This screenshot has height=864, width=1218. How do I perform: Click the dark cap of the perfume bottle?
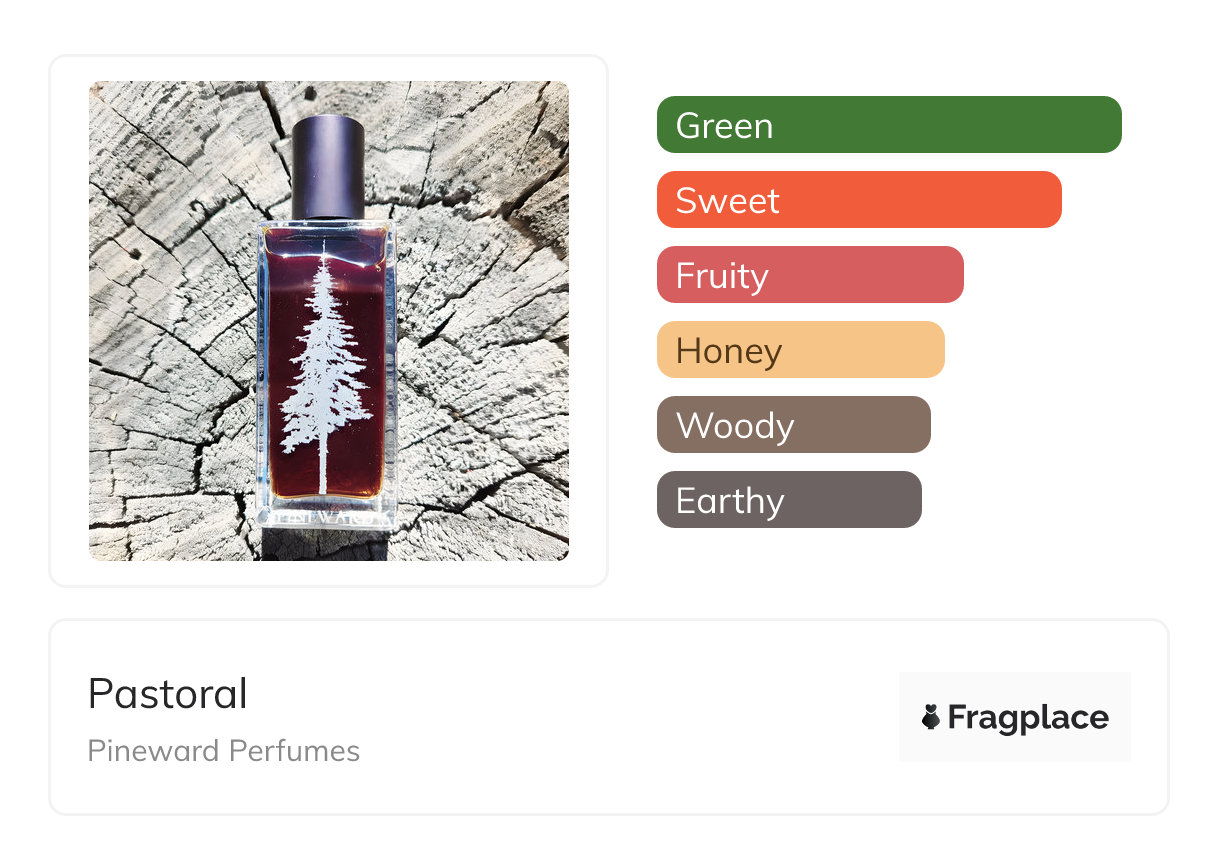pos(328,165)
